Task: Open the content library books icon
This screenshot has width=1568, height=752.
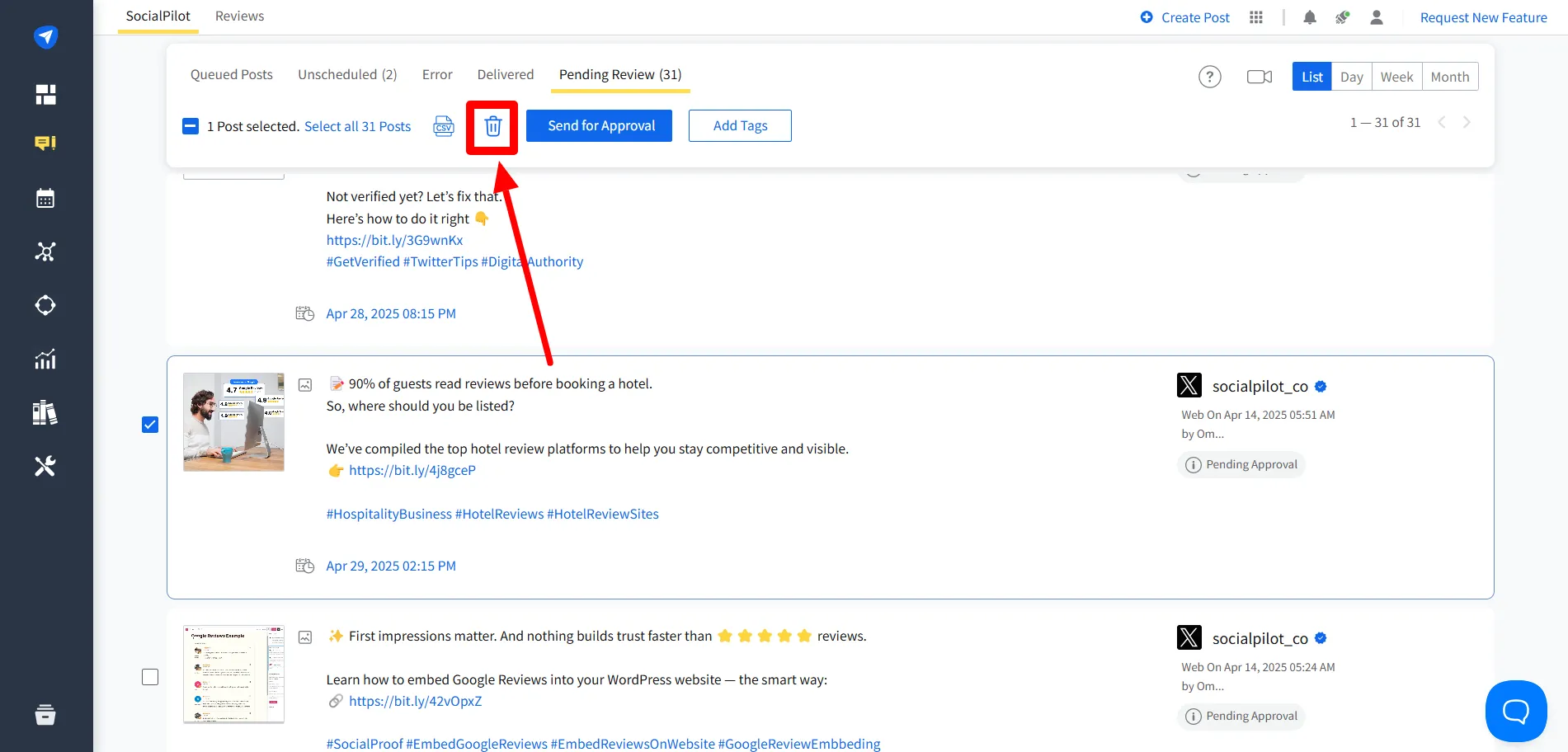Action: click(45, 412)
